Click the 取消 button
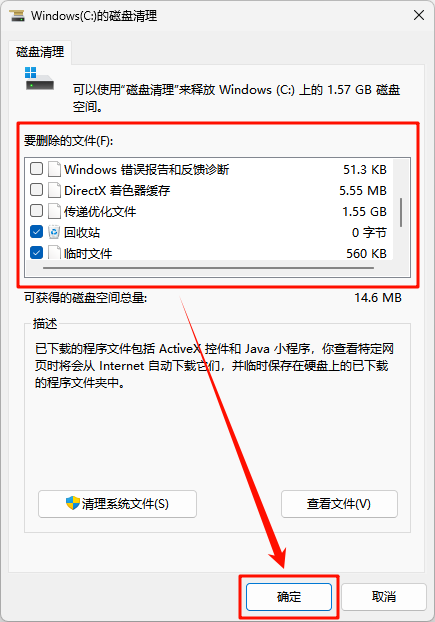This screenshot has width=435, height=622. point(383,597)
